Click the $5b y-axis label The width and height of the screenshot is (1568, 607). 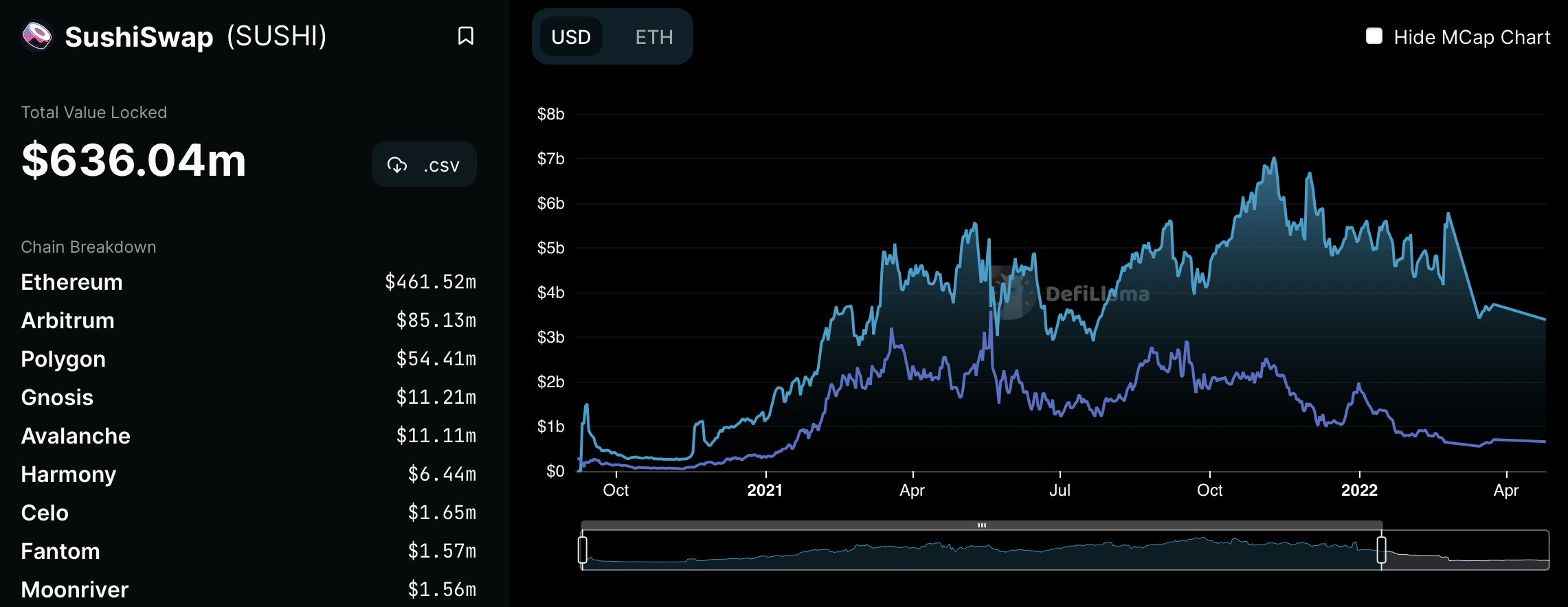pyautogui.click(x=550, y=248)
